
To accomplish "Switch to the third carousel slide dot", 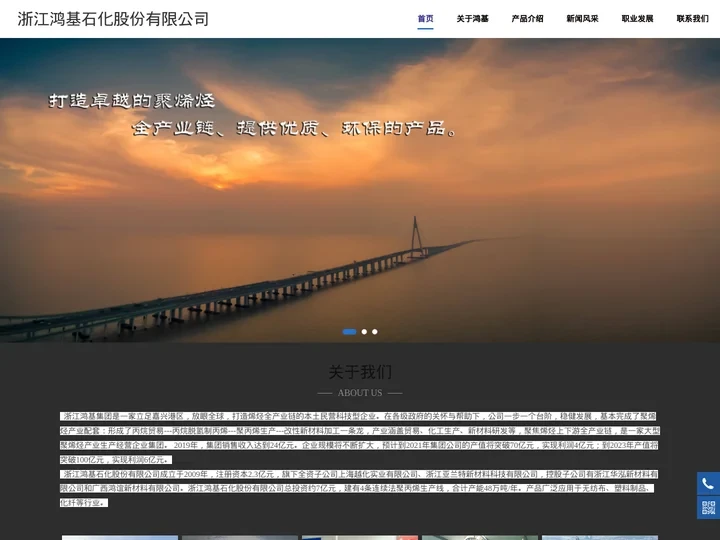I will 375,332.
